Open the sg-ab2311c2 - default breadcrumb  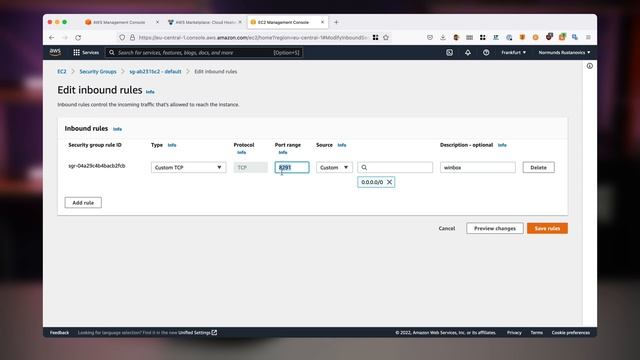pos(155,71)
